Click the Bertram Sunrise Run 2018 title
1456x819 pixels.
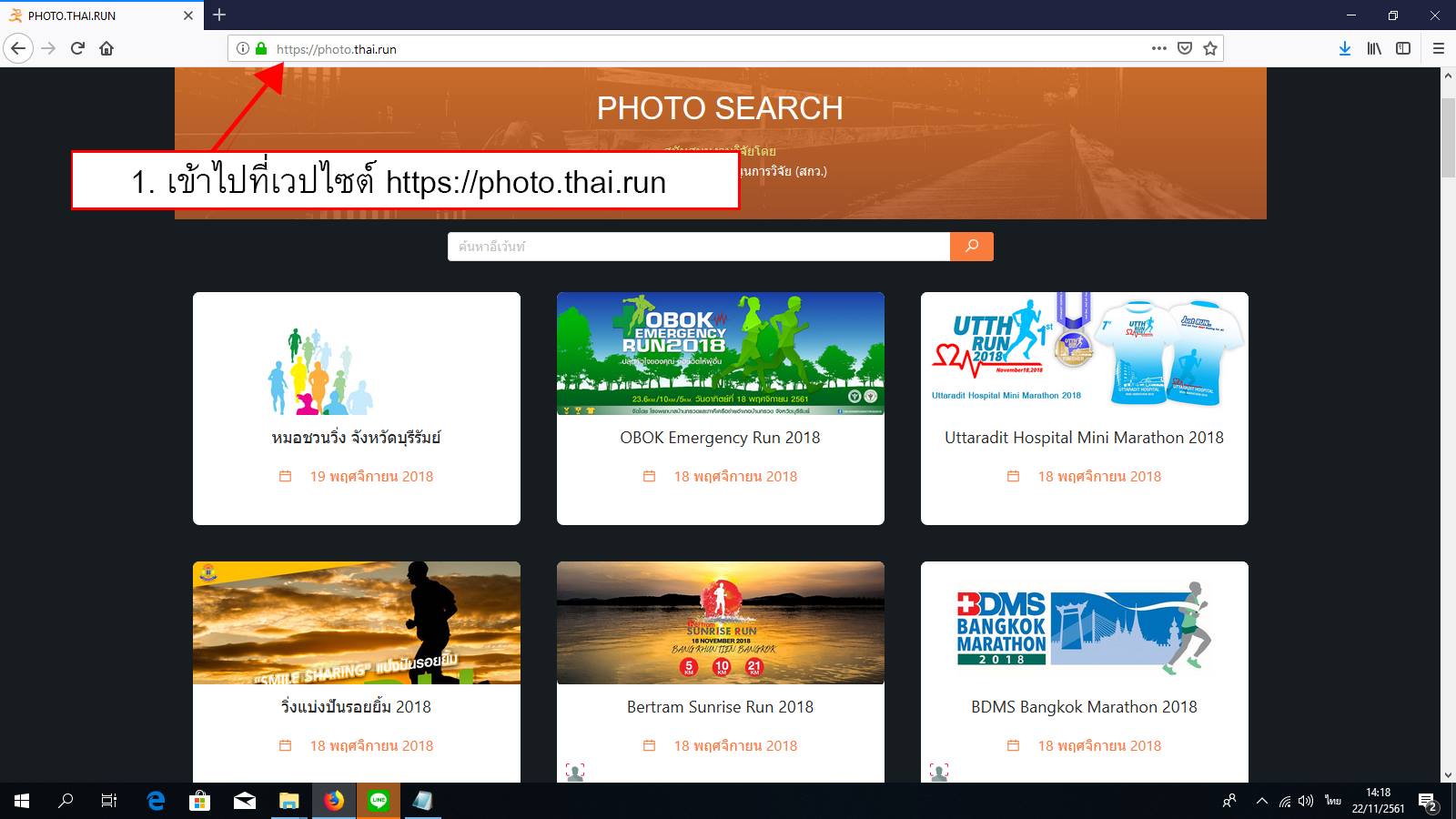click(721, 707)
